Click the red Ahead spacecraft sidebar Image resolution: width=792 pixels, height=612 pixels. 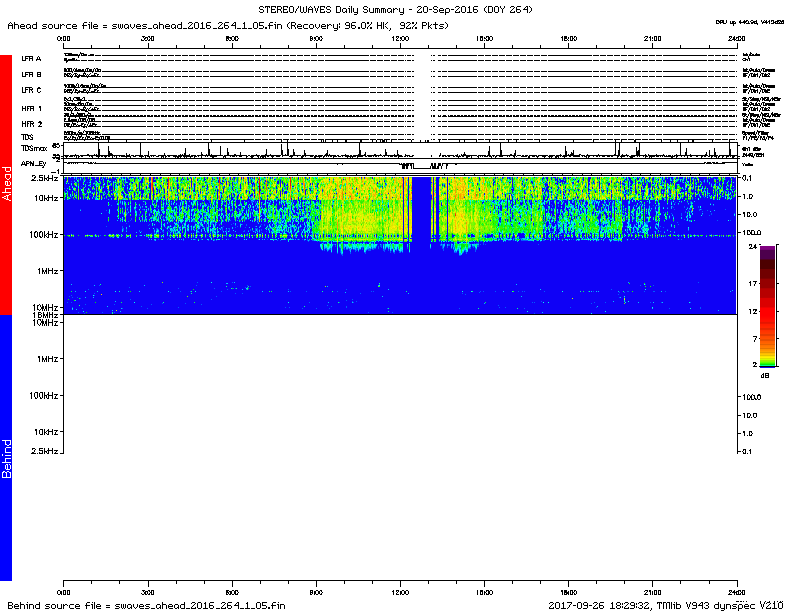click(x=6, y=185)
